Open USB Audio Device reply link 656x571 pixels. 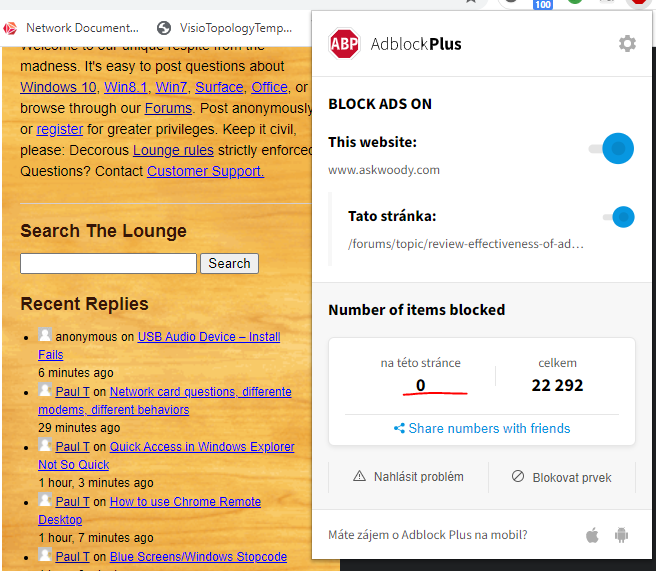(208, 337)
